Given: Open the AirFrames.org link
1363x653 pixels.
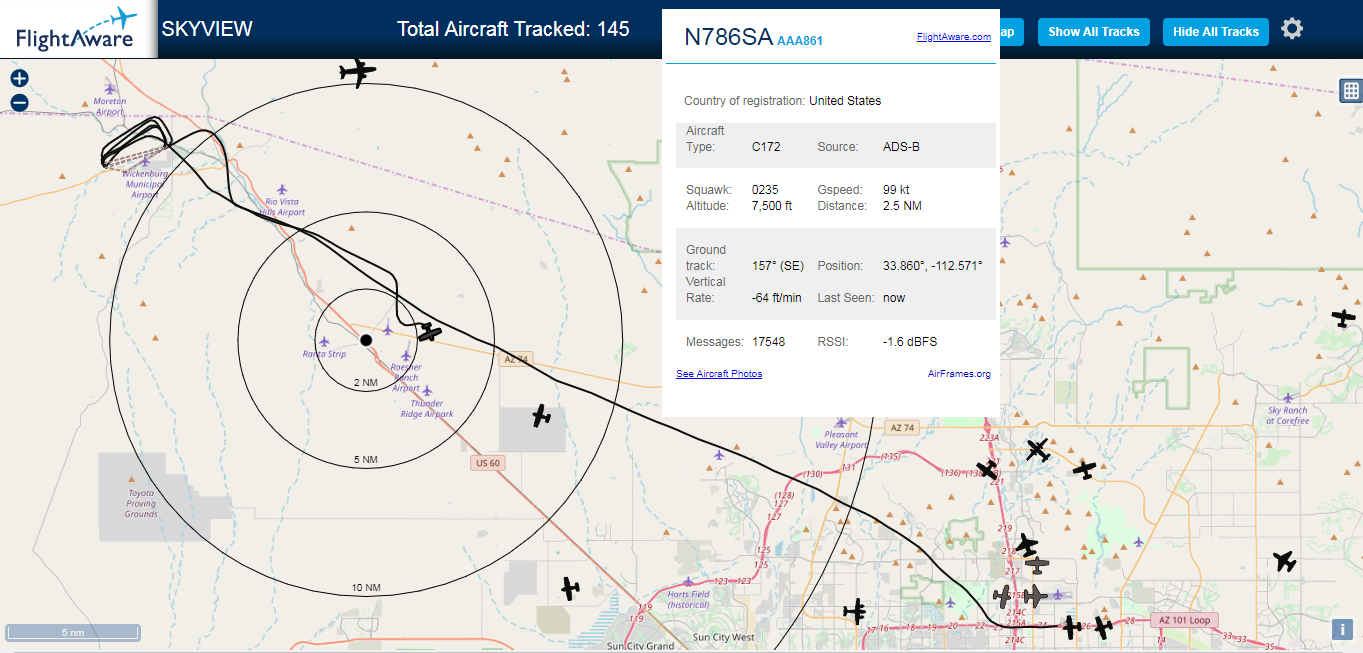Looking at the screenshot, I should tap(959, 374).
